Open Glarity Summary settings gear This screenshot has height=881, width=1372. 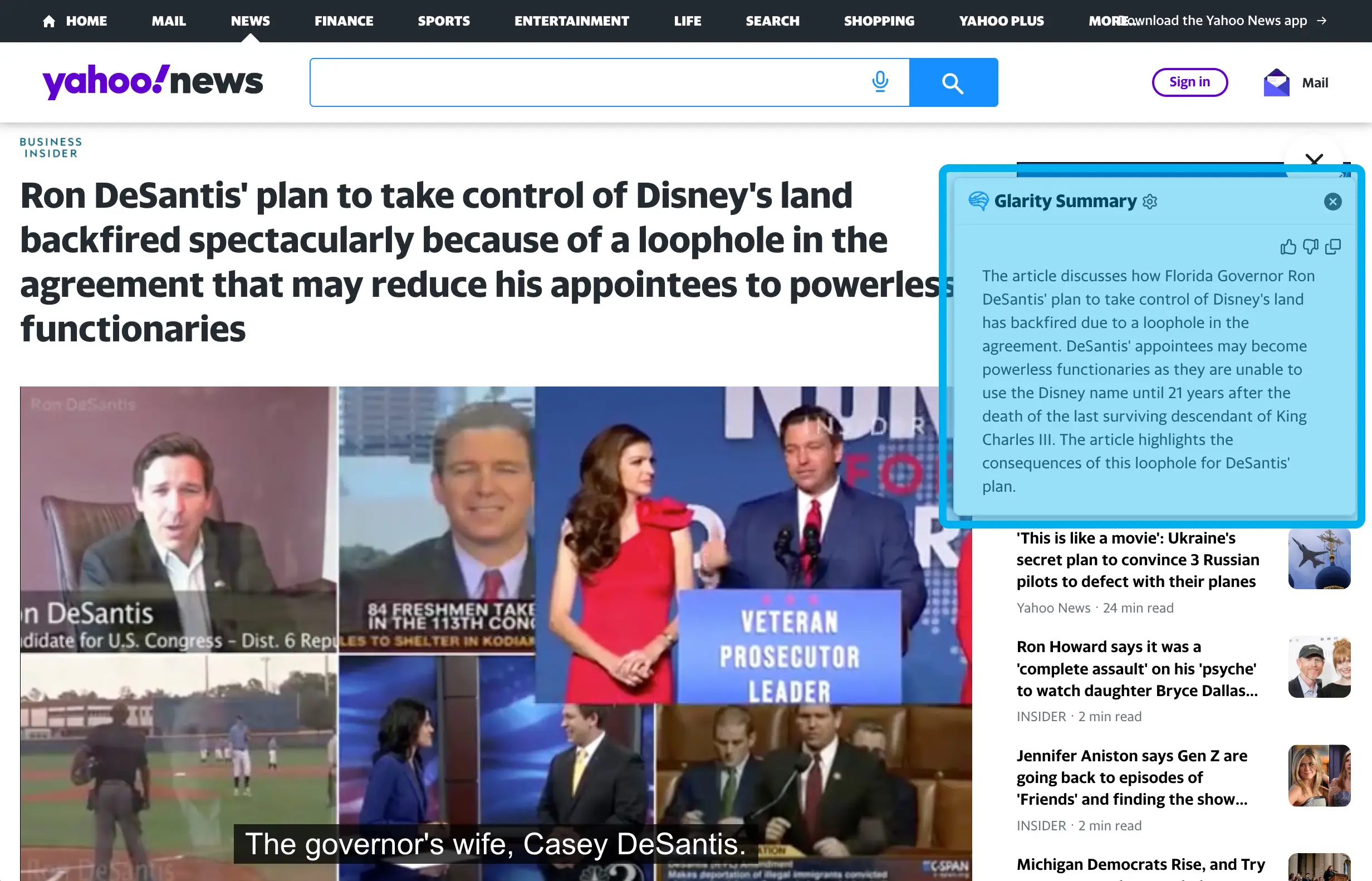tap(1151, 201)
